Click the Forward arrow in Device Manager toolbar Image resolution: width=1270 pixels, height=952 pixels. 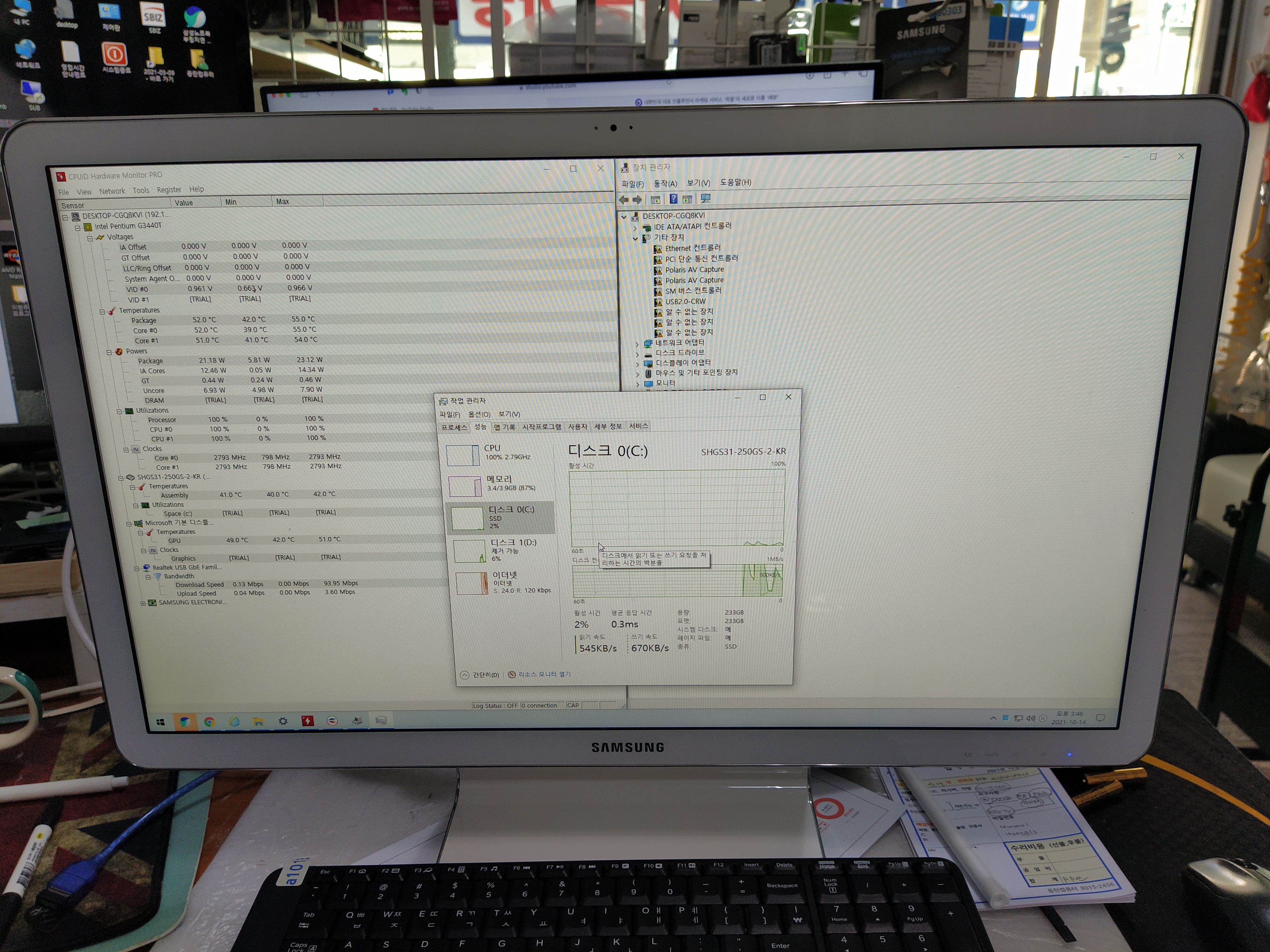coord(637,200)
